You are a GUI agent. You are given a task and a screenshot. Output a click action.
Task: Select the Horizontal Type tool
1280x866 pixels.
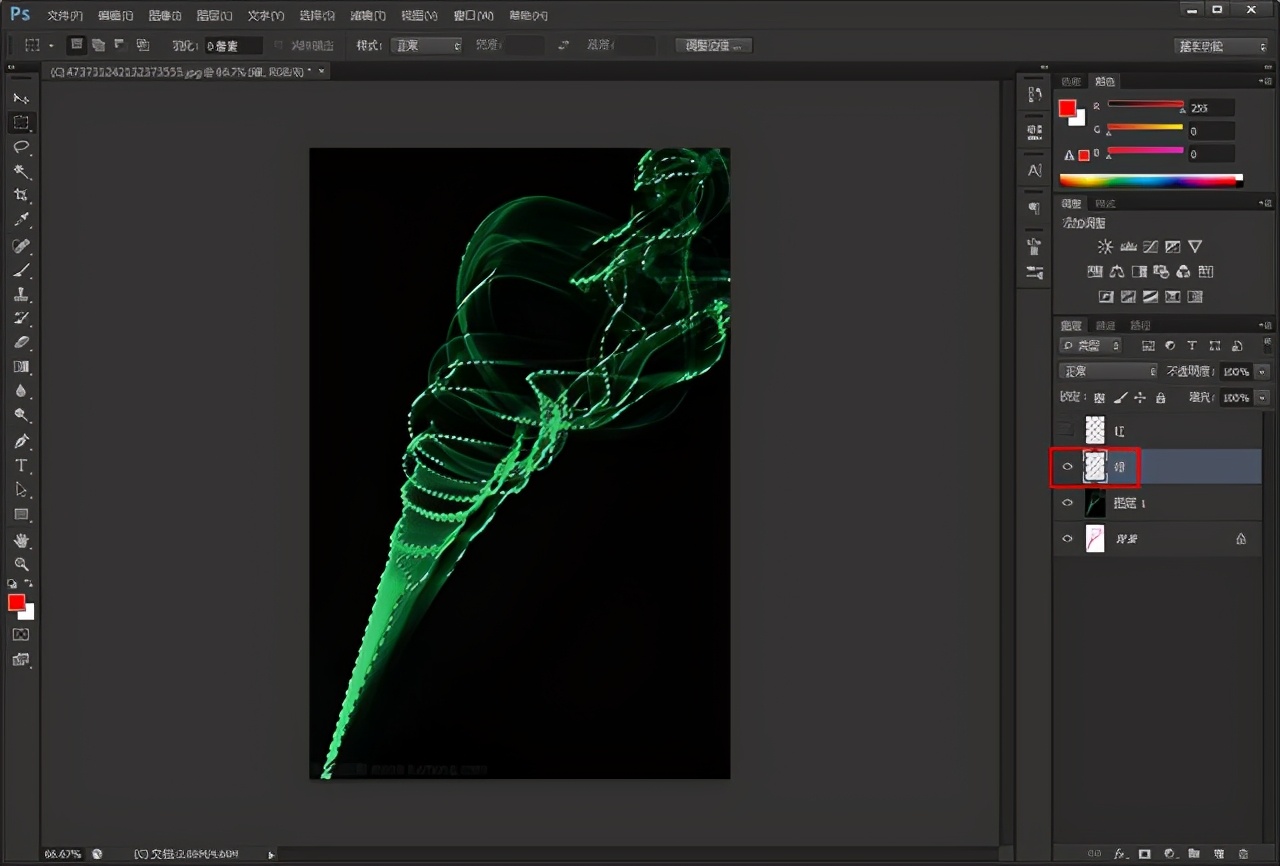21,465
